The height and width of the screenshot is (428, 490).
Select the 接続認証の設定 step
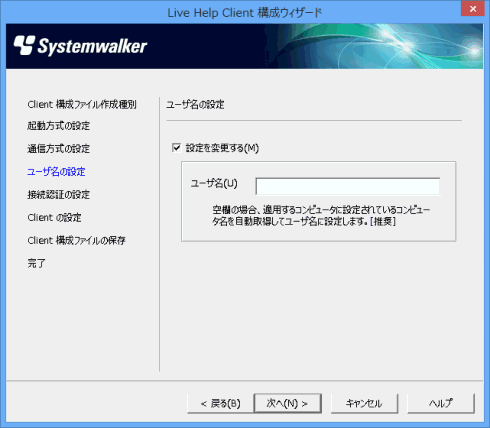(x=59, y=194)
